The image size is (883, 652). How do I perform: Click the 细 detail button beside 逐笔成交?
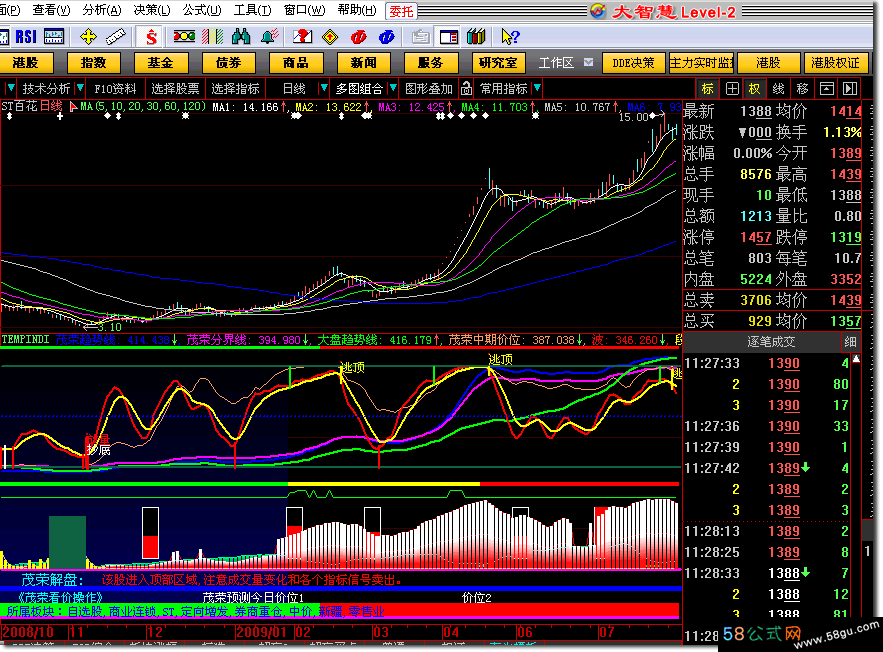click(x=850, y=341)
